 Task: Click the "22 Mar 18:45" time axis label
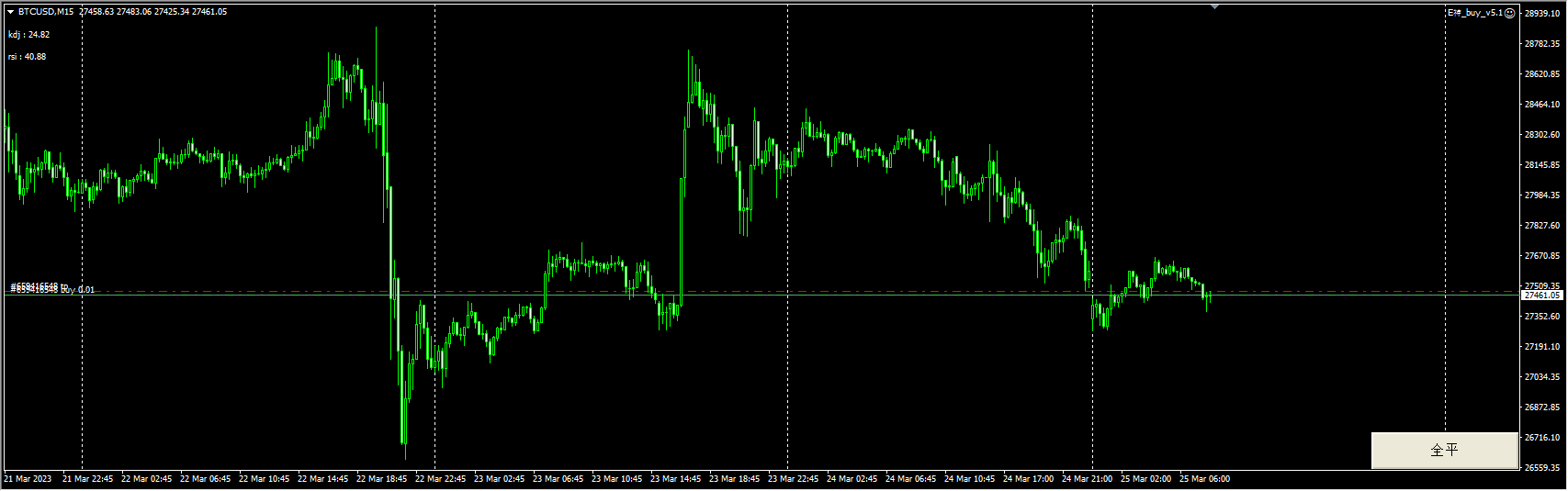(x=382, y=479)
